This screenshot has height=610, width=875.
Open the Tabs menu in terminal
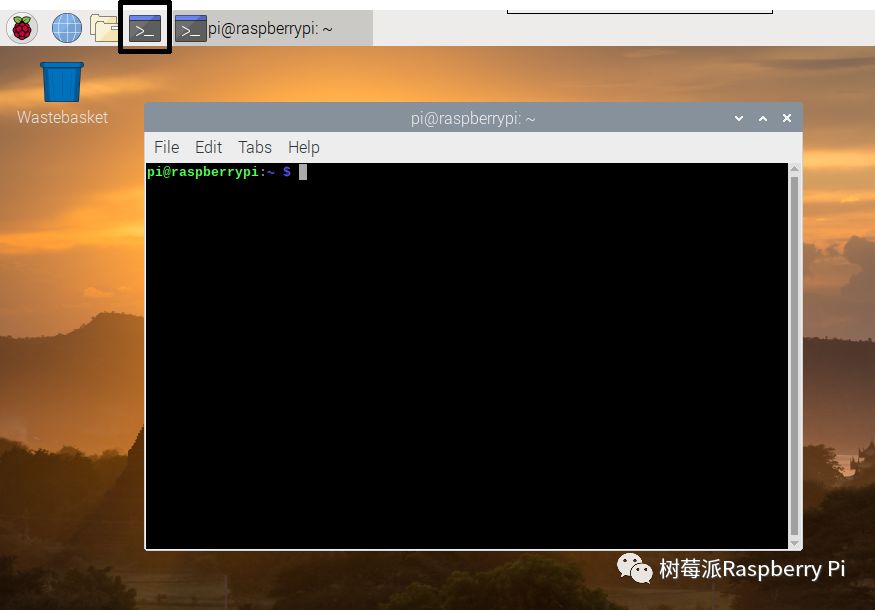pos(255,147)
